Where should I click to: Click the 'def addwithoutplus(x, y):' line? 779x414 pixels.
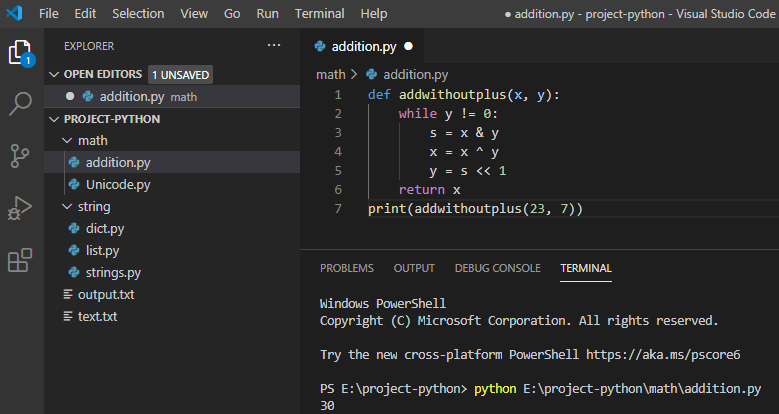(464, 94)
